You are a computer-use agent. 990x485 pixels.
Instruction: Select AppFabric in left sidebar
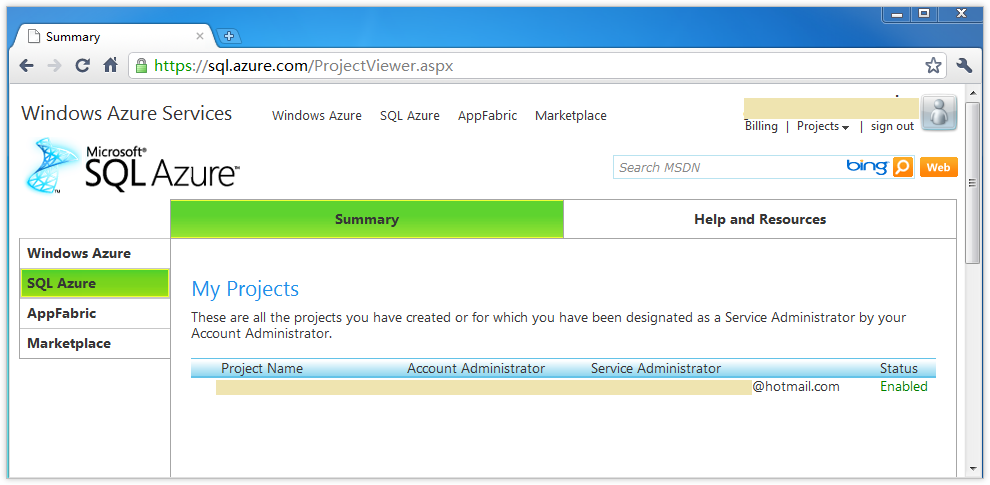pos(95,313)
